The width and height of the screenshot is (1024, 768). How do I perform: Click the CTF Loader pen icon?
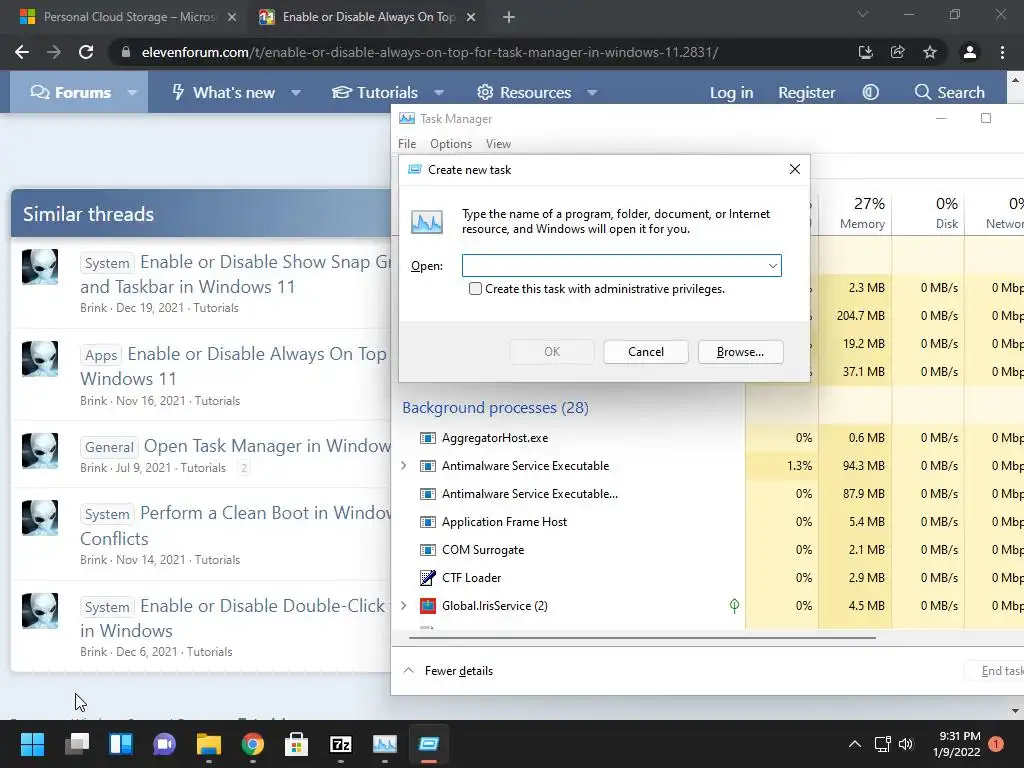pos(428,578)
